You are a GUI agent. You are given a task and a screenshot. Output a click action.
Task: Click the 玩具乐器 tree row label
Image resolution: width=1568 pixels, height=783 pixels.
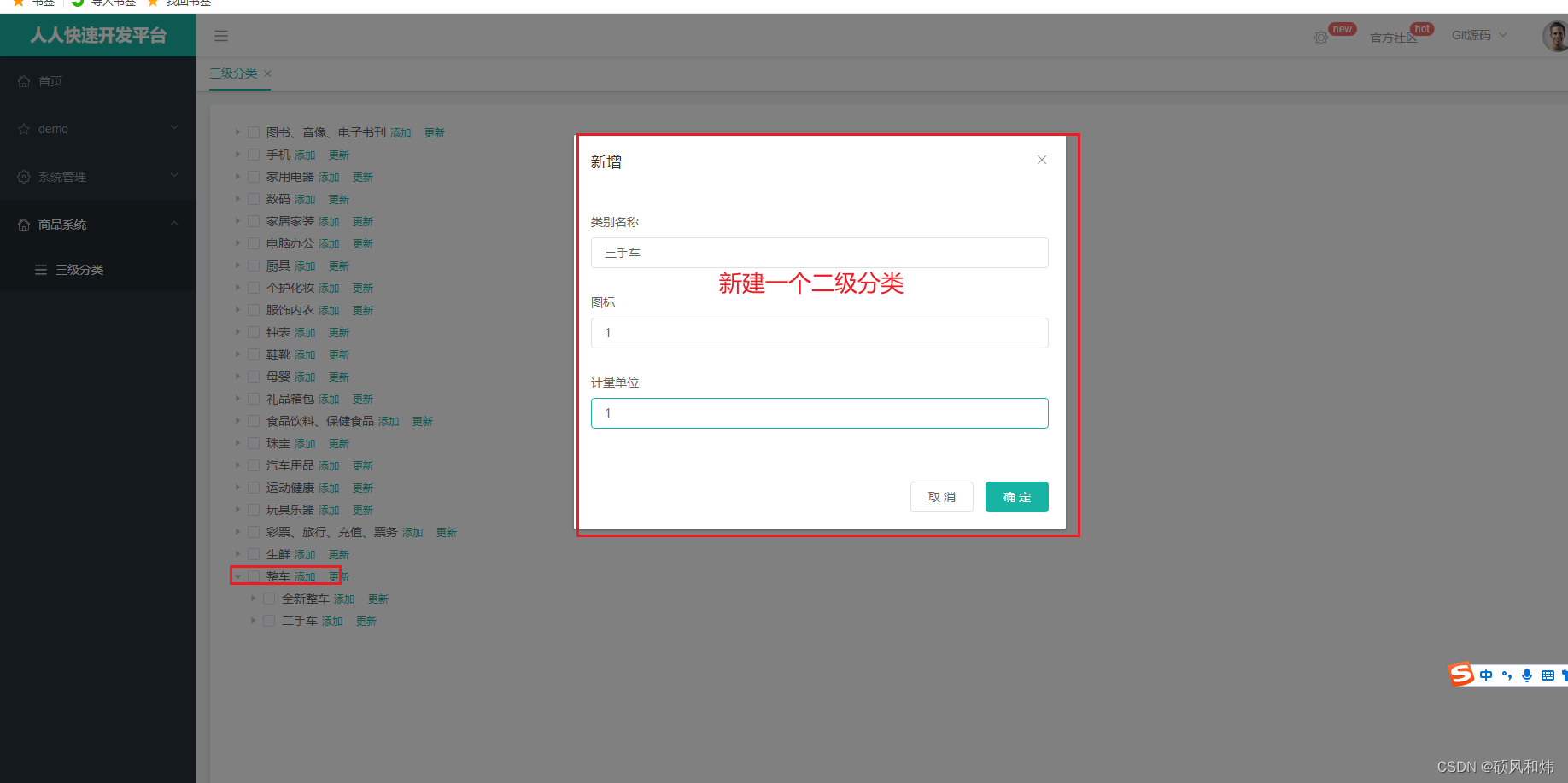[290, 510]
